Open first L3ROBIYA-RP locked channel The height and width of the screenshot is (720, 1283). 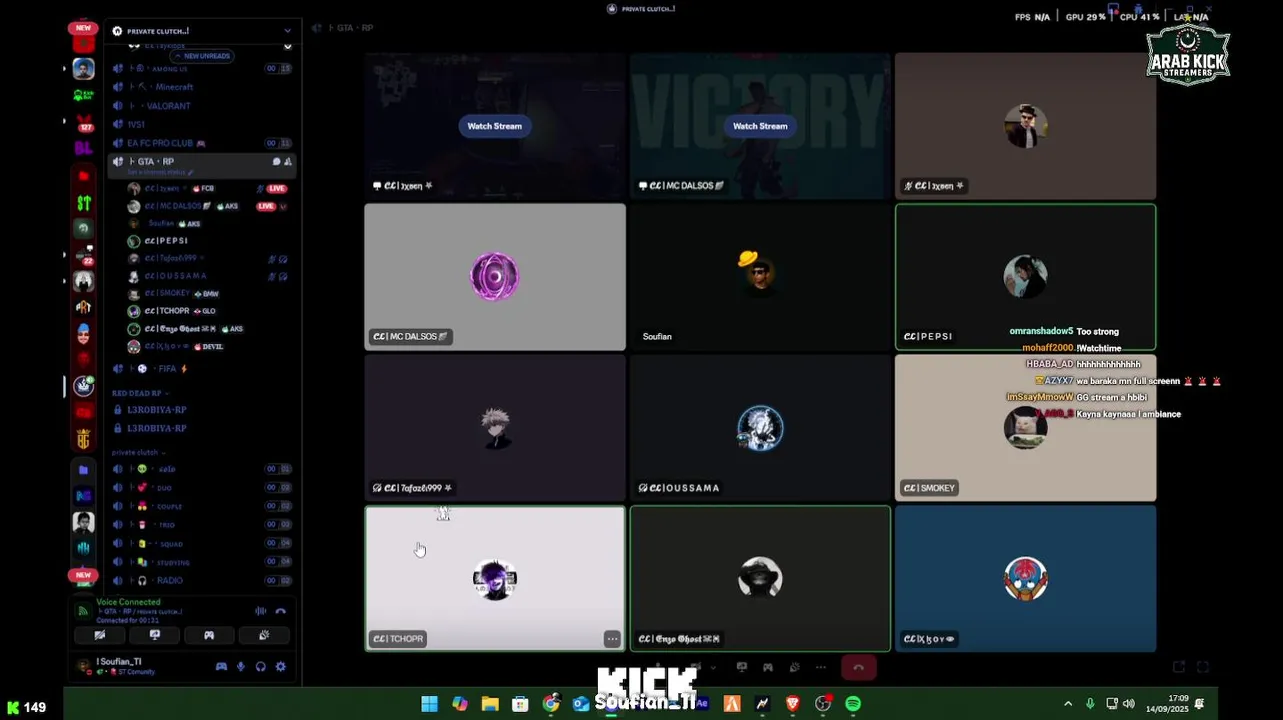[x=203, y=410]
